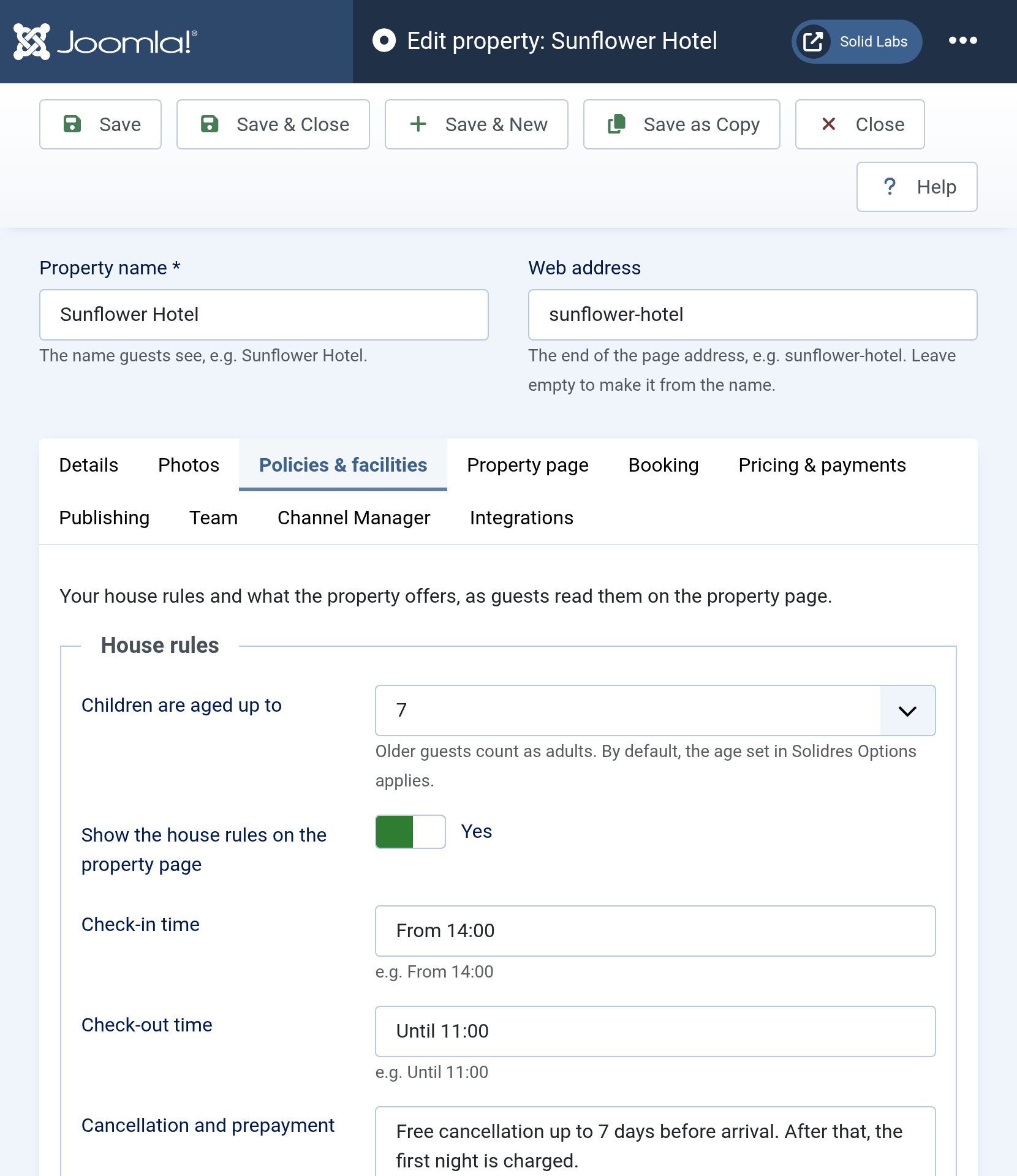The image size is (1017, 1176).
Task: Open the Integrations tab
Action: point(522,518)
